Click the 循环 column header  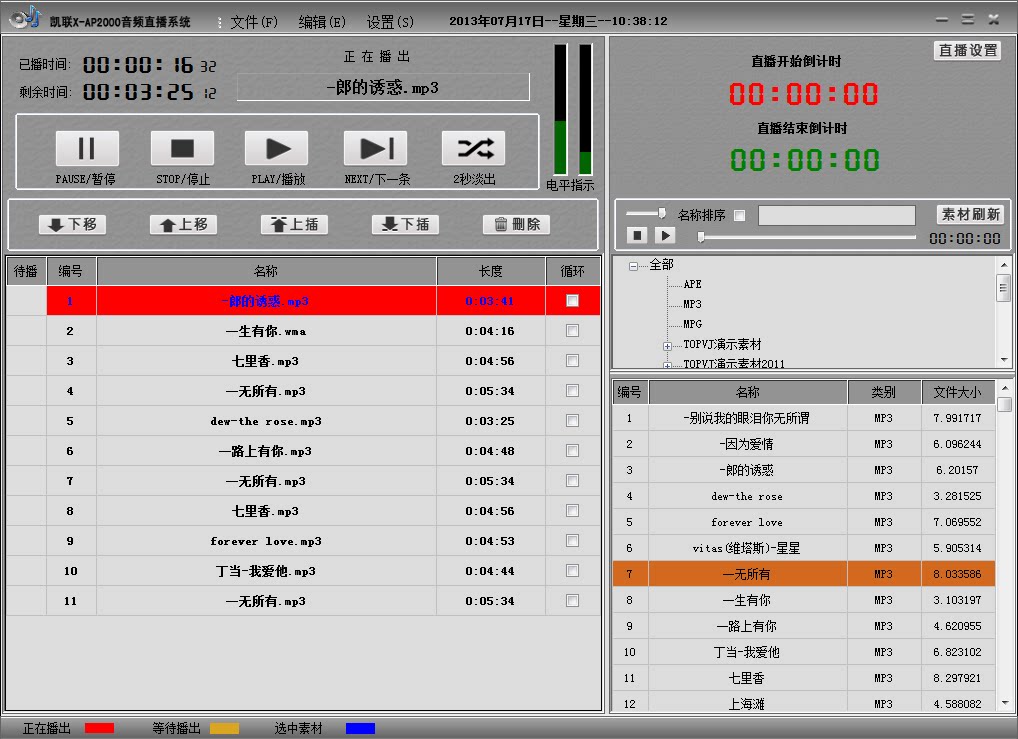coord(573,271)
